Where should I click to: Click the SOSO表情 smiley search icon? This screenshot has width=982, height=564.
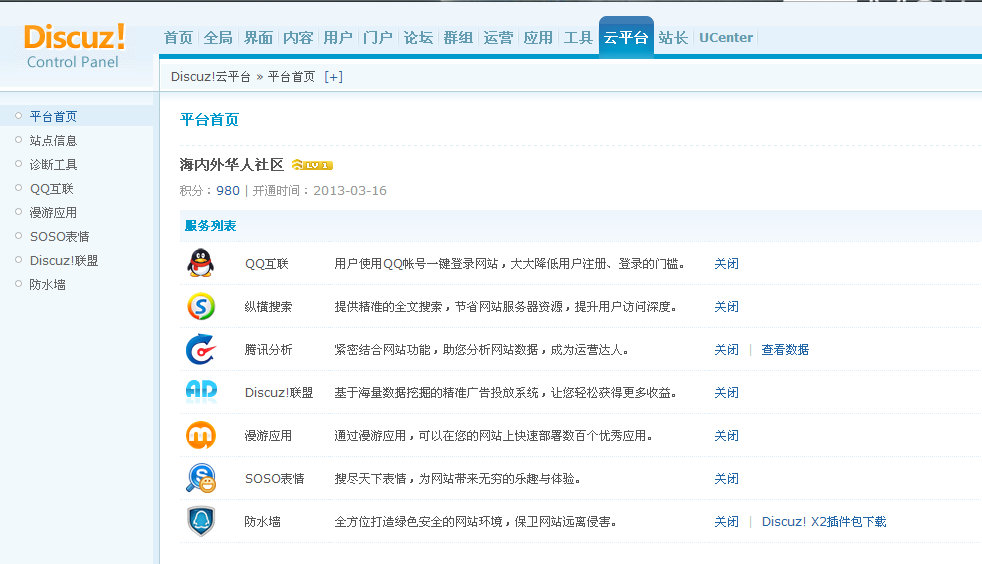(201, 478)
